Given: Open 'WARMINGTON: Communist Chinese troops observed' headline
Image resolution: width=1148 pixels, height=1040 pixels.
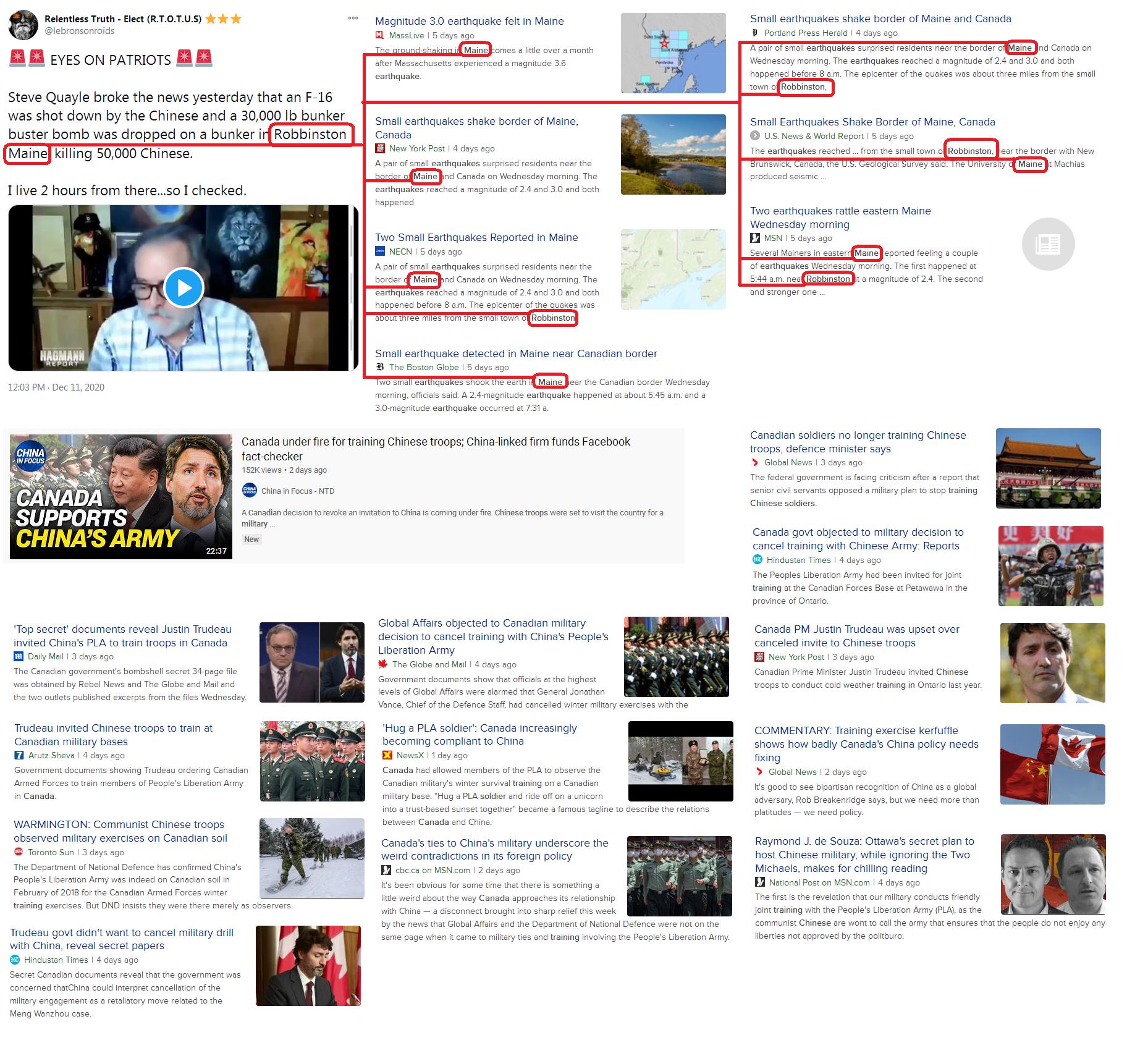Looking at the screenshot, I should tap(120, 831).
